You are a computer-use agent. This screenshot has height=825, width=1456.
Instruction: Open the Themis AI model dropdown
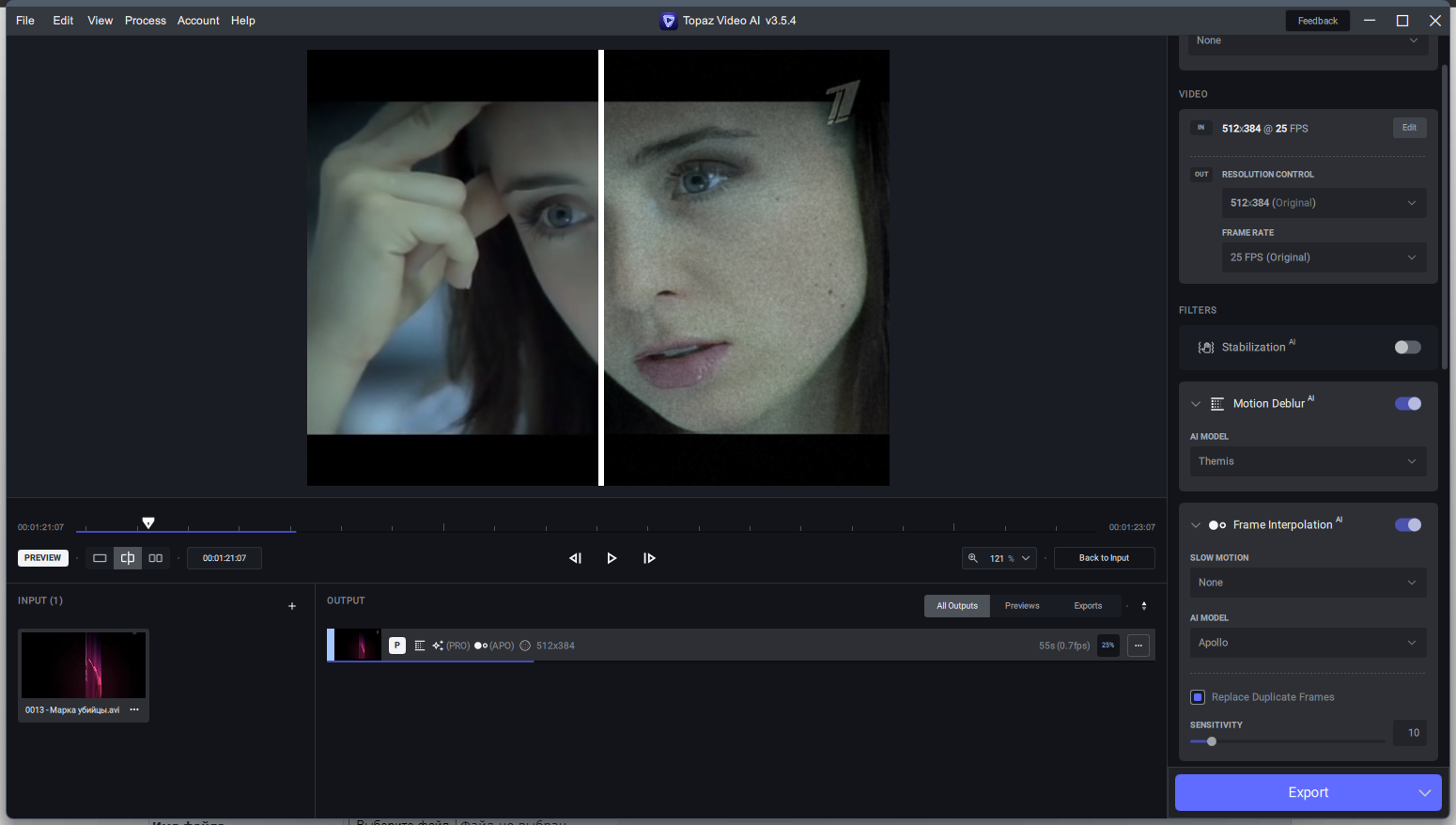[1308, 460]
